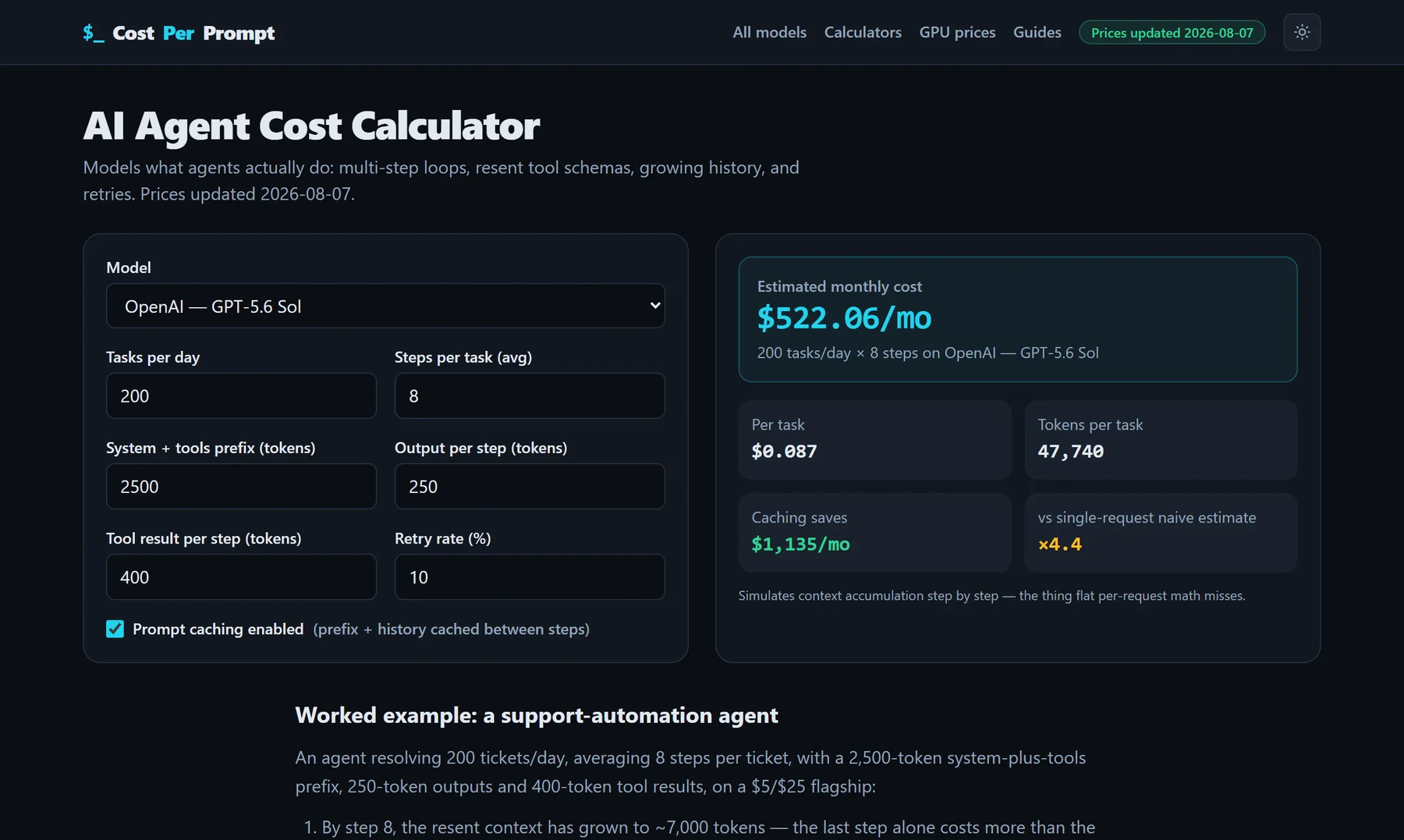Viewport: 1404px width, 840px height.
Task: Click the $_ terminal logo icon
Action: 93,33
